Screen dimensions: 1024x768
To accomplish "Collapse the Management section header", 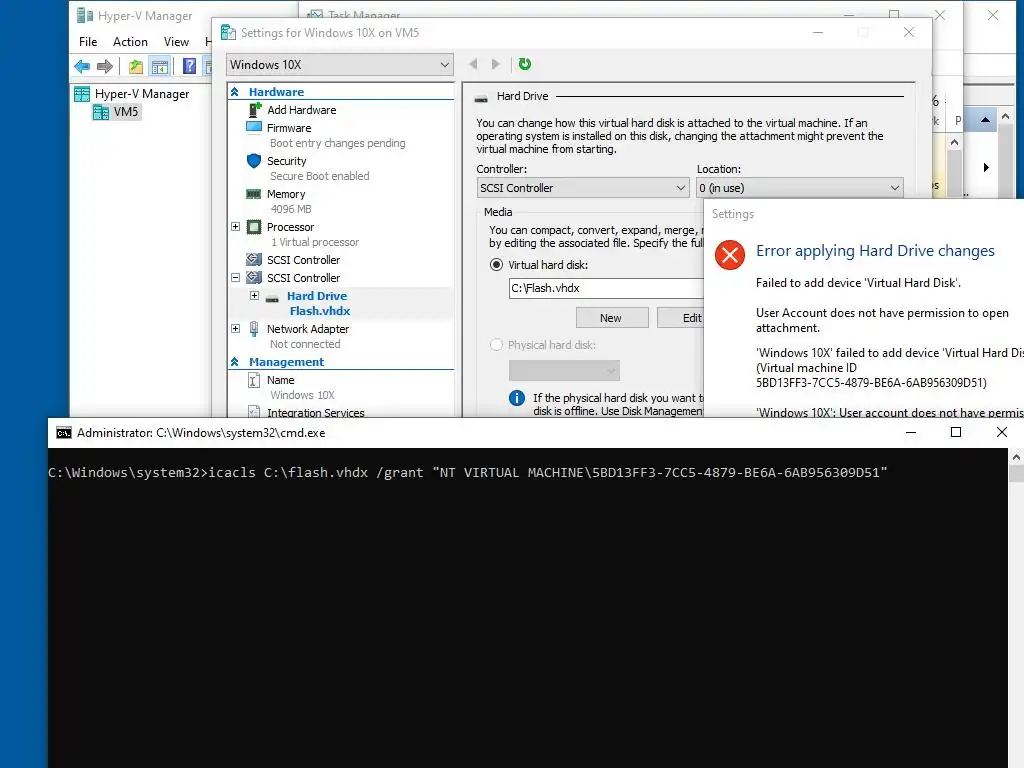I will coord(235,362).
